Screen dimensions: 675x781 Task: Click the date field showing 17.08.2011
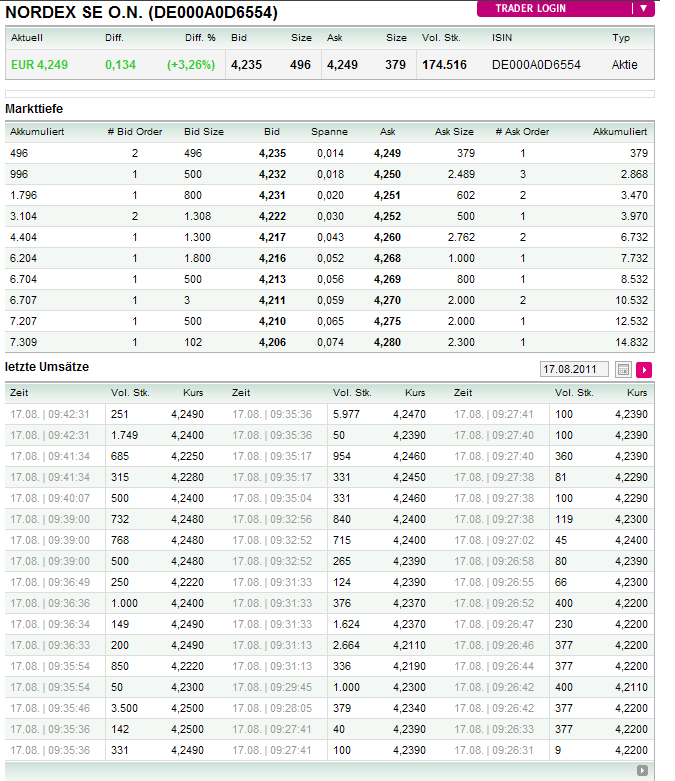(x=574, y=370)
